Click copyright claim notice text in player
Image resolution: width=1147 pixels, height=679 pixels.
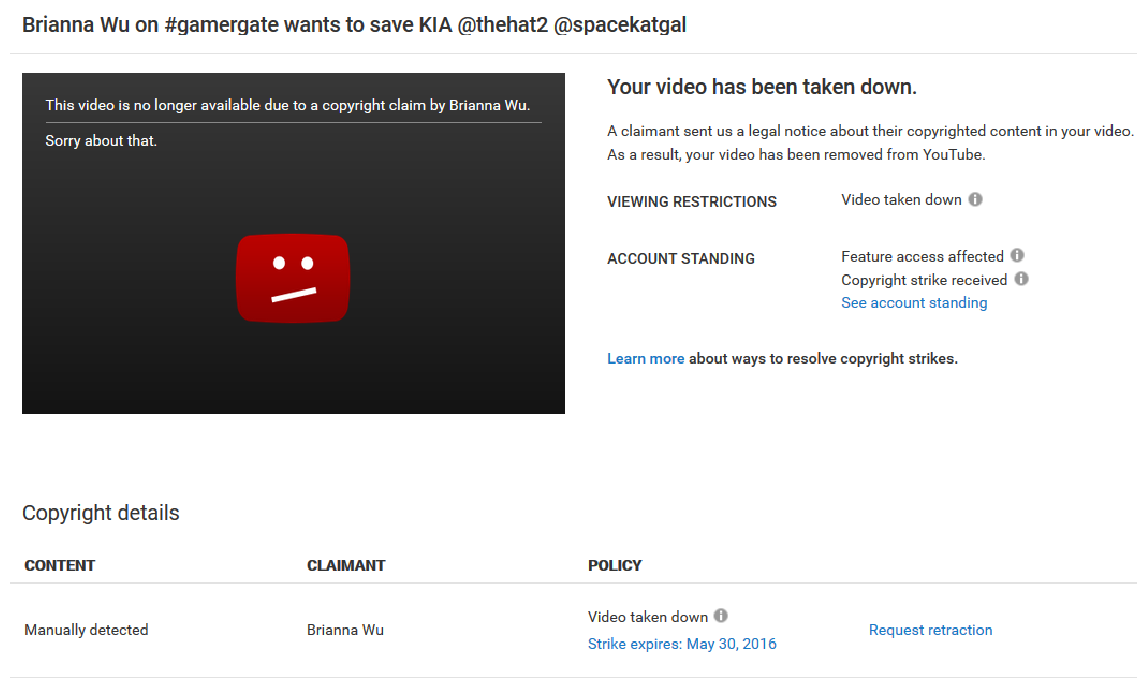(x=287, y=105)
